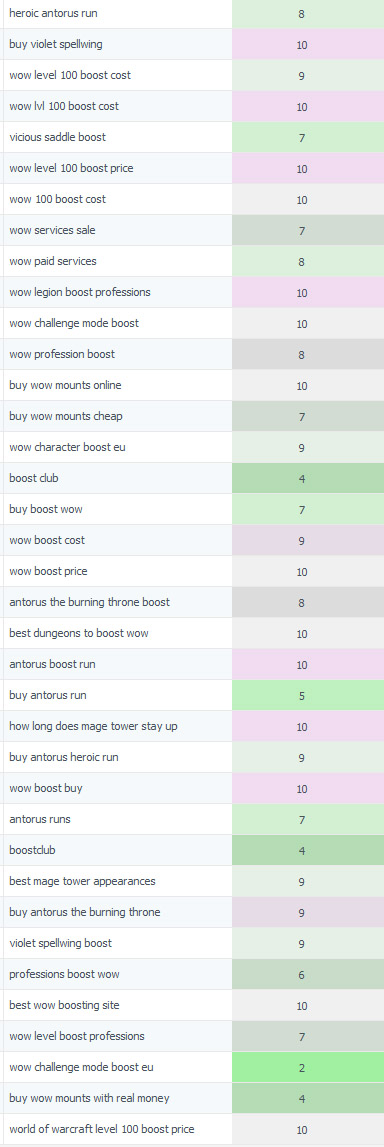Select 'wow legion boost professions' row
Image resolution: width=384 pixels, height=1147 pixels.
[193, 293]
